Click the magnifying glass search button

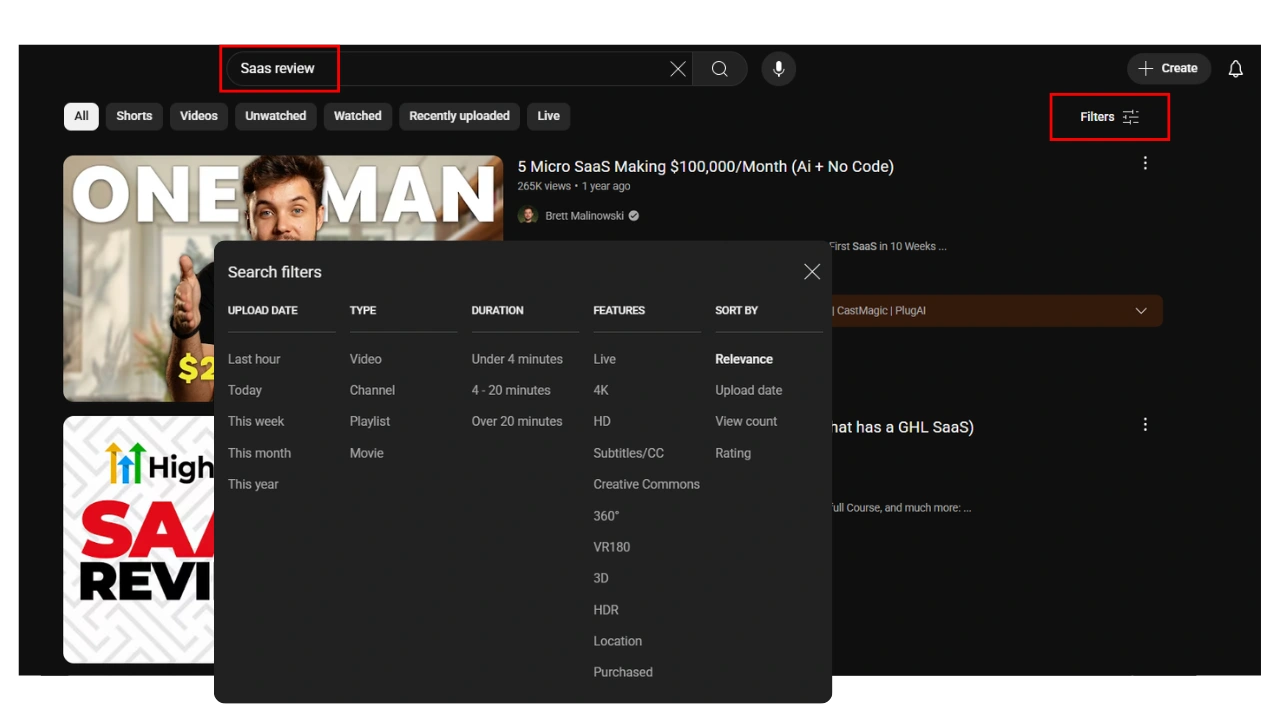(x=720, y=69)
